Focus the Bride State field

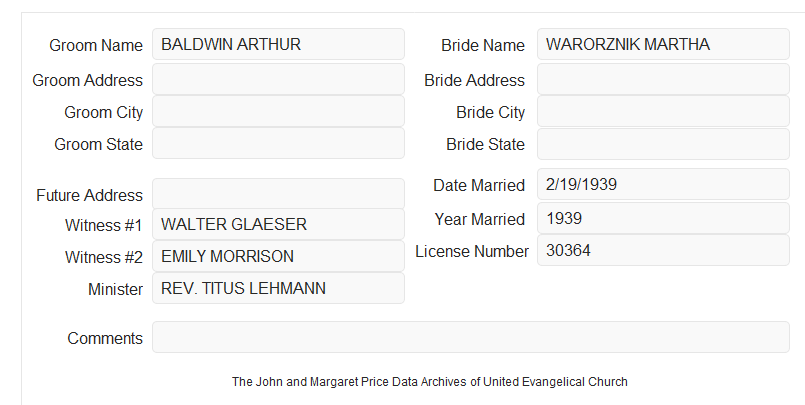pos(663,144)
